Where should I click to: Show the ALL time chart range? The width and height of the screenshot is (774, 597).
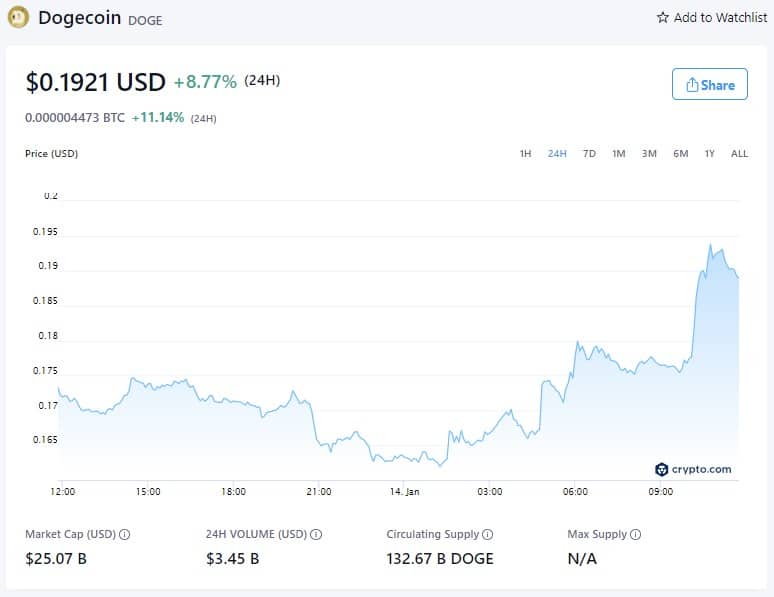tap(739, 154)
